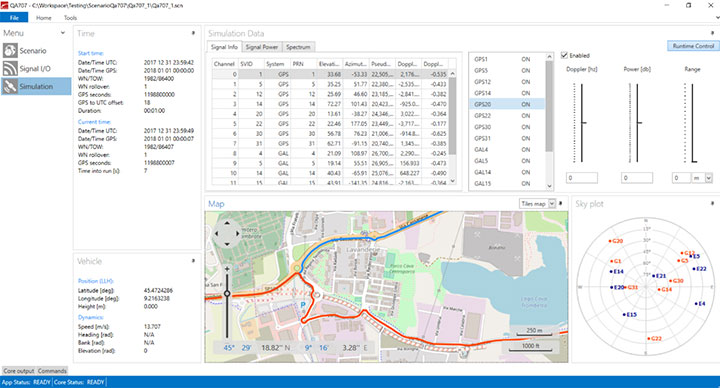Toggle the Enabled checkbox

[564, 55]
